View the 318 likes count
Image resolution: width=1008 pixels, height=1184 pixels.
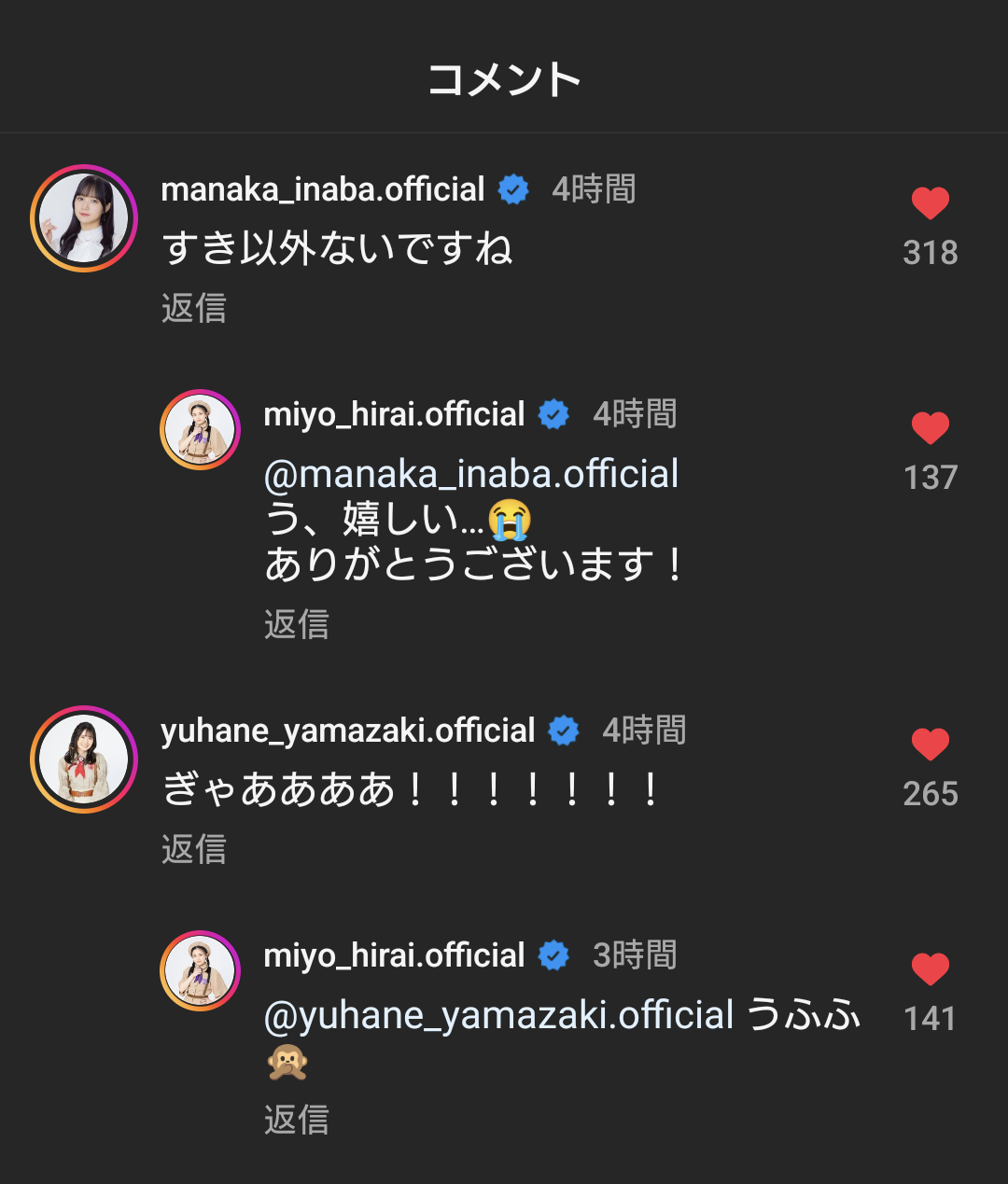click(931, 253)
